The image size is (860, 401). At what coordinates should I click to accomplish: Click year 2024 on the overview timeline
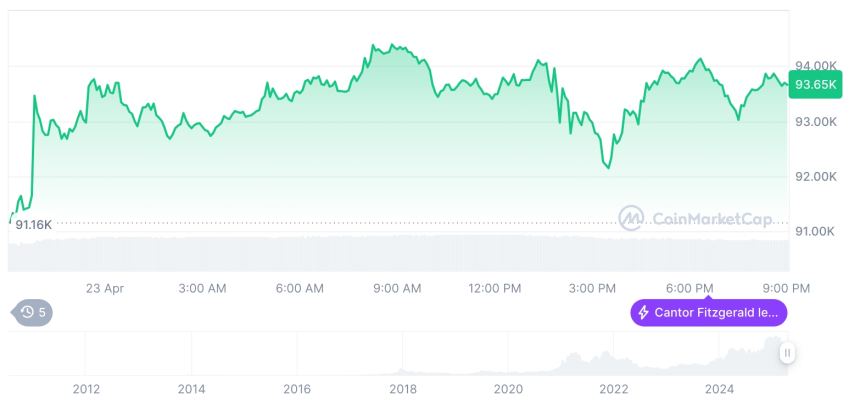(720, 389)
